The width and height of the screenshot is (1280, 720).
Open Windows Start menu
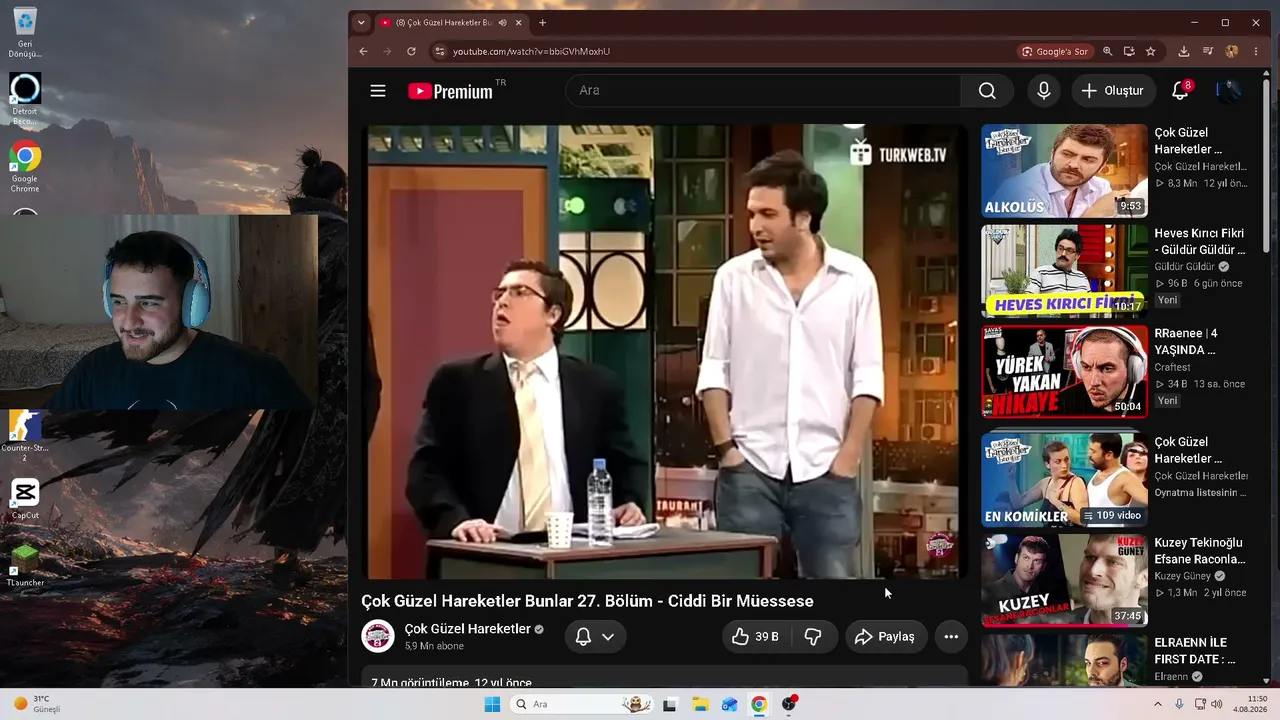[492, 704]
